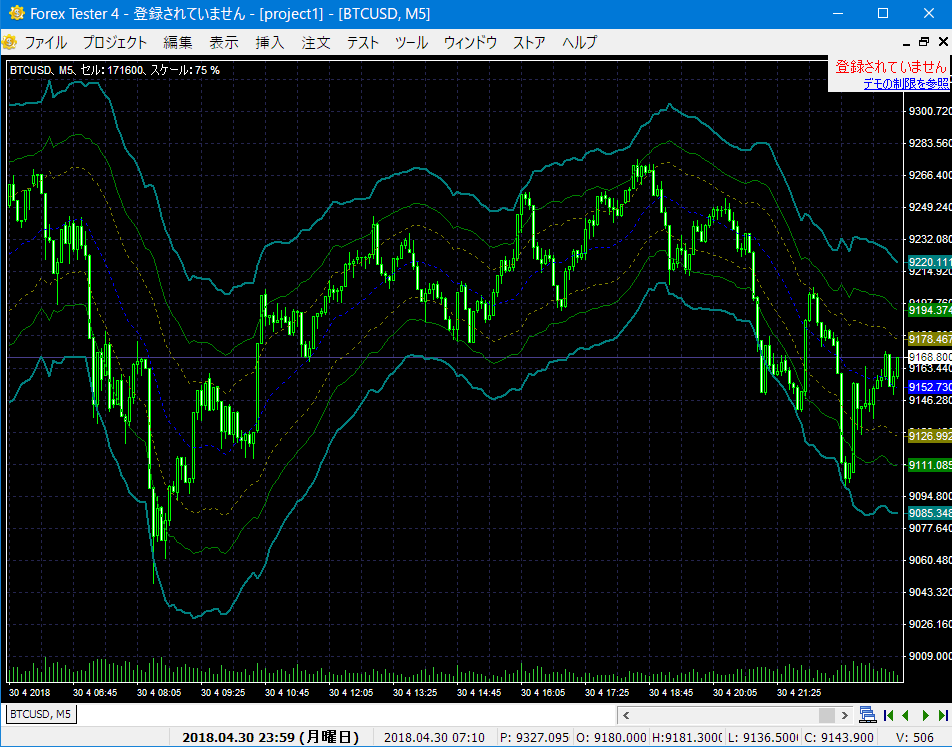Open the テスト menu

(x=362, y=43)
